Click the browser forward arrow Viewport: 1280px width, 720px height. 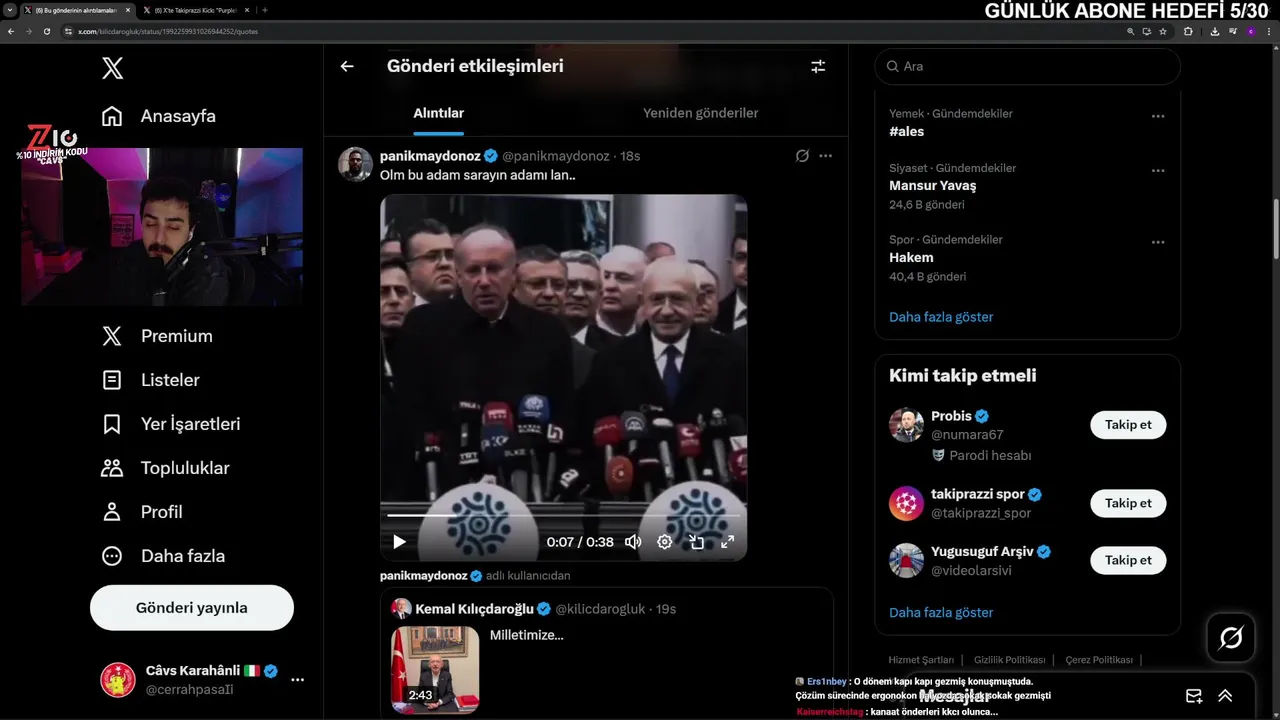[29, 31]
